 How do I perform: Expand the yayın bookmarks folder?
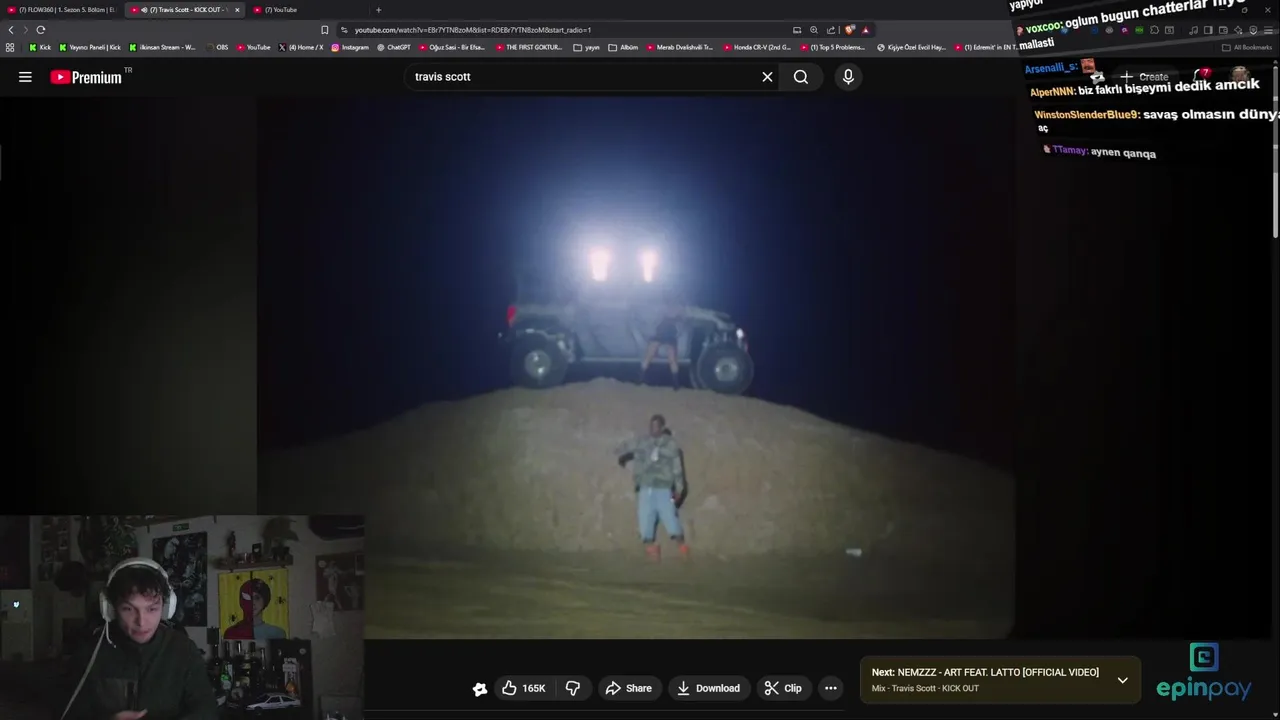(x=587, y=47)
